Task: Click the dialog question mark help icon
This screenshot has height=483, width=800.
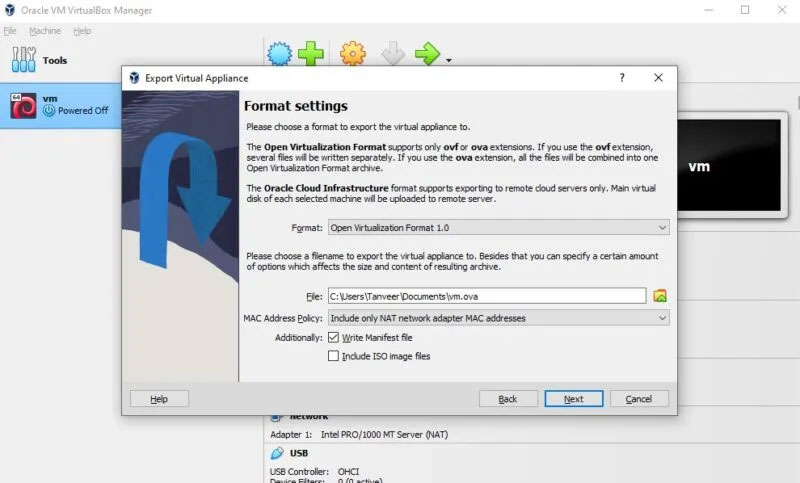Action: [x=622, y=78]
